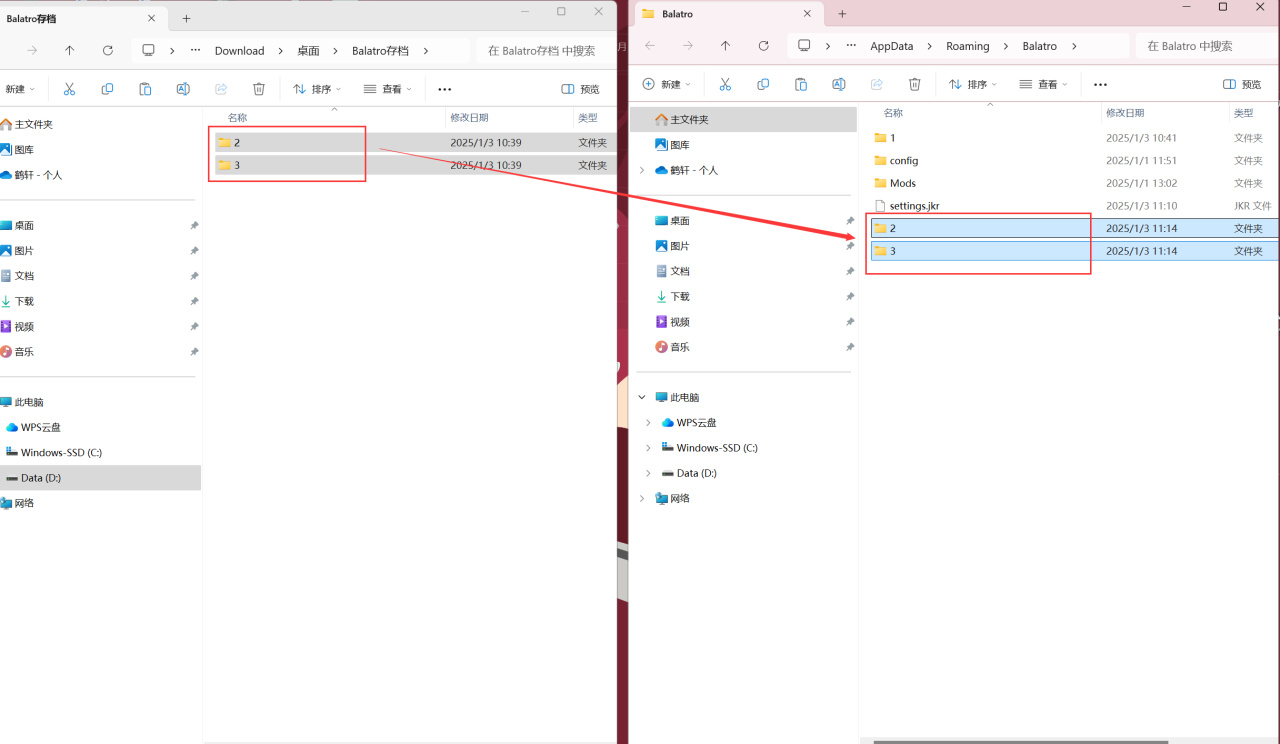
Task: Add a new tab in Balatro存档 window
Action: [x=186, y=18]
